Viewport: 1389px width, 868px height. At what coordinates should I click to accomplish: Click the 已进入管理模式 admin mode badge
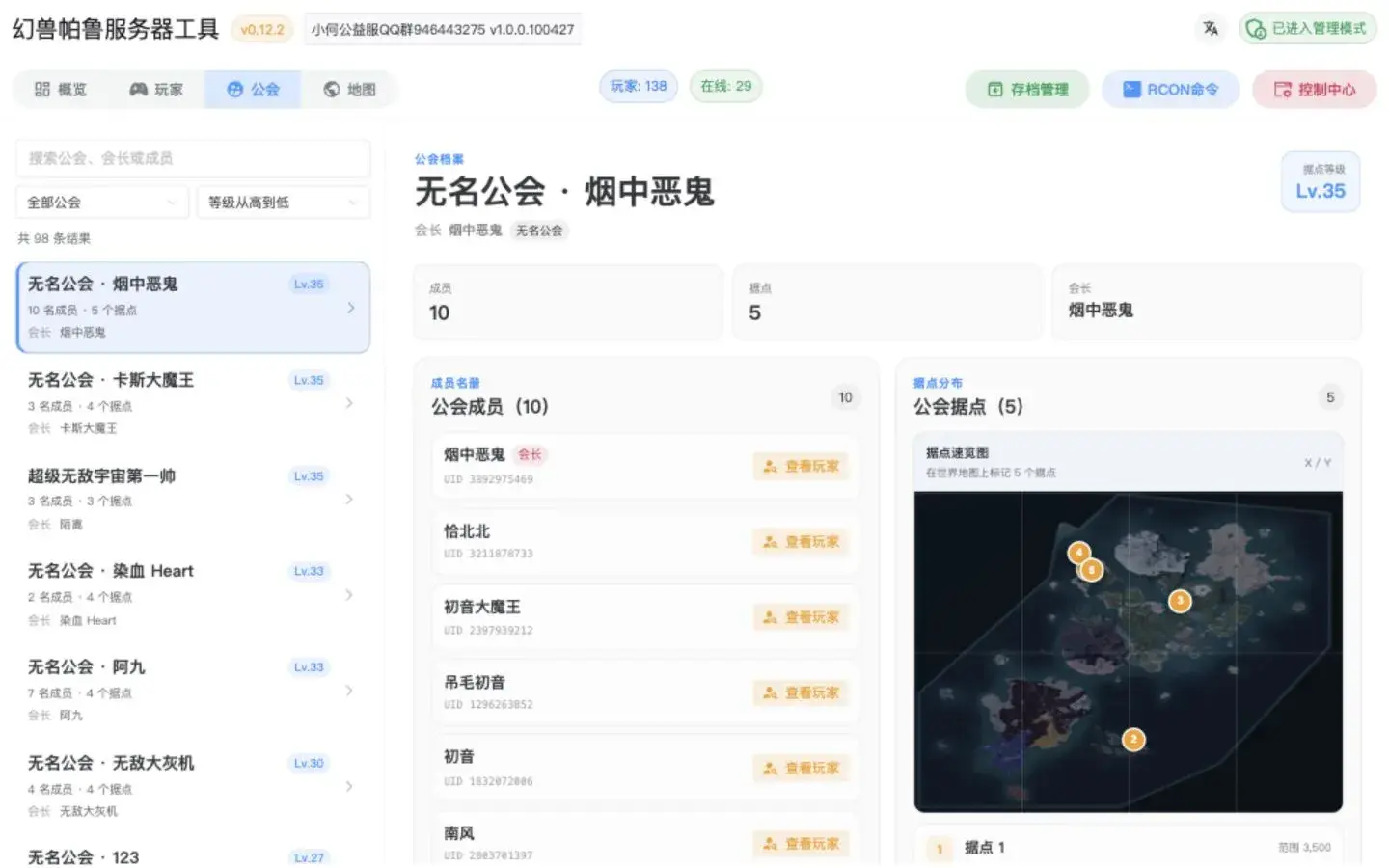click(1308, 29)
